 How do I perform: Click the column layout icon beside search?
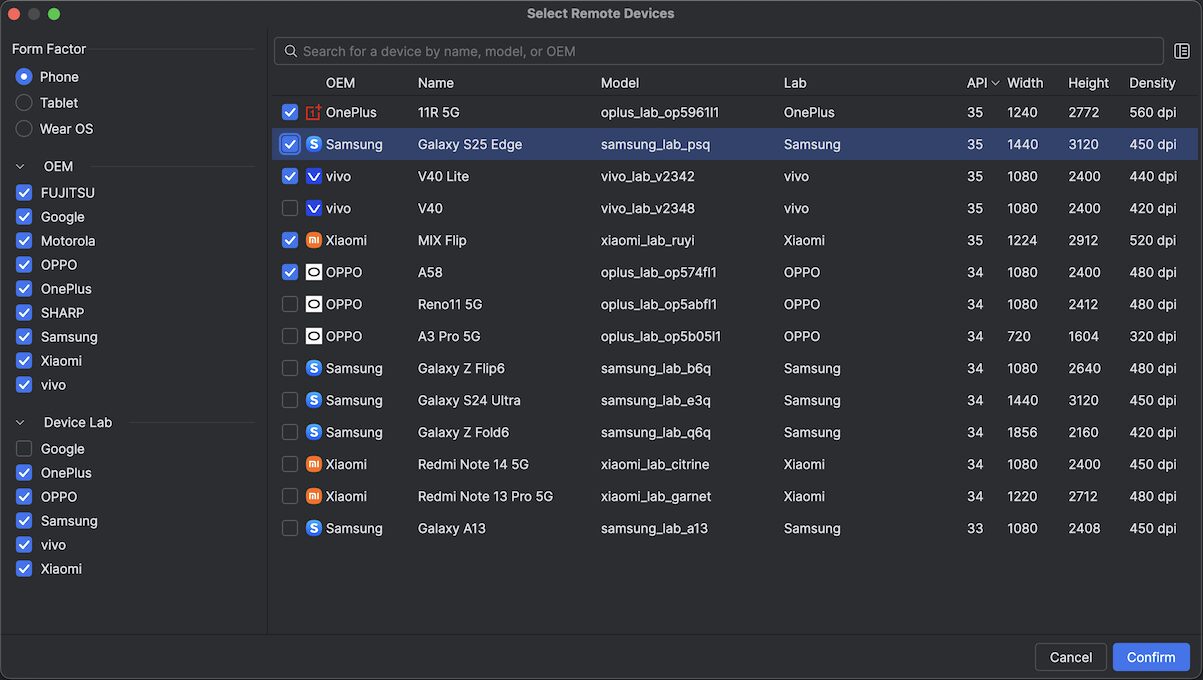[1182, 51]
